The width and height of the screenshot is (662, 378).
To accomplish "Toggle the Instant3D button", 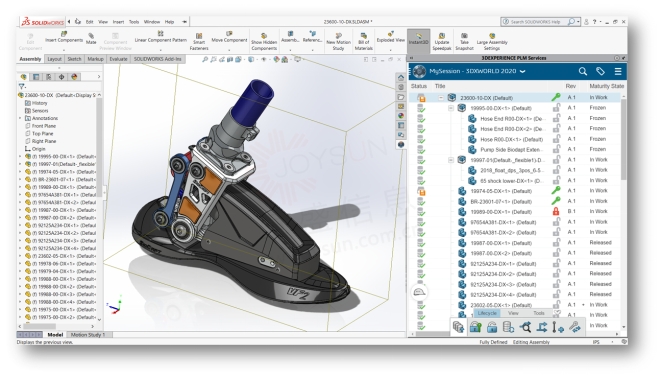I will click(418, 41).
